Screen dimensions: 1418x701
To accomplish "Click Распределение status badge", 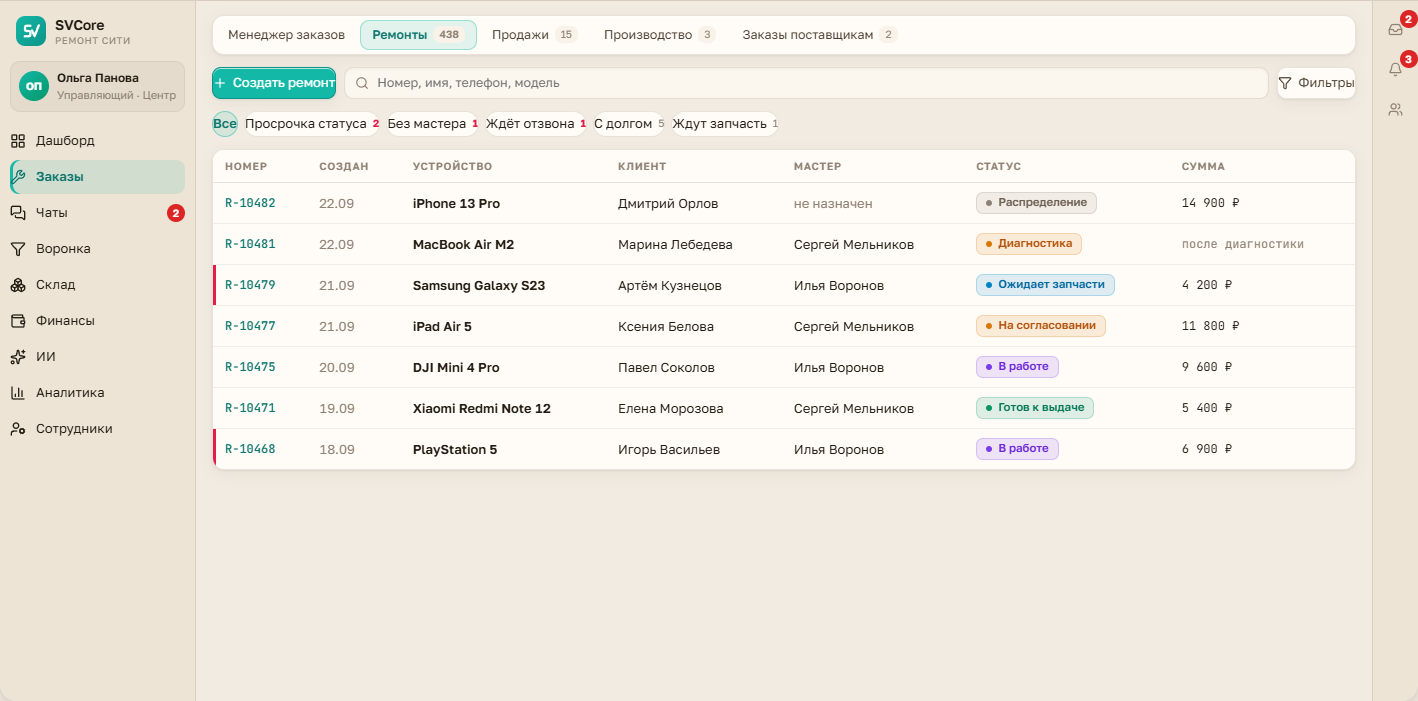I will pyautogui.click(x=1036, y=203).
